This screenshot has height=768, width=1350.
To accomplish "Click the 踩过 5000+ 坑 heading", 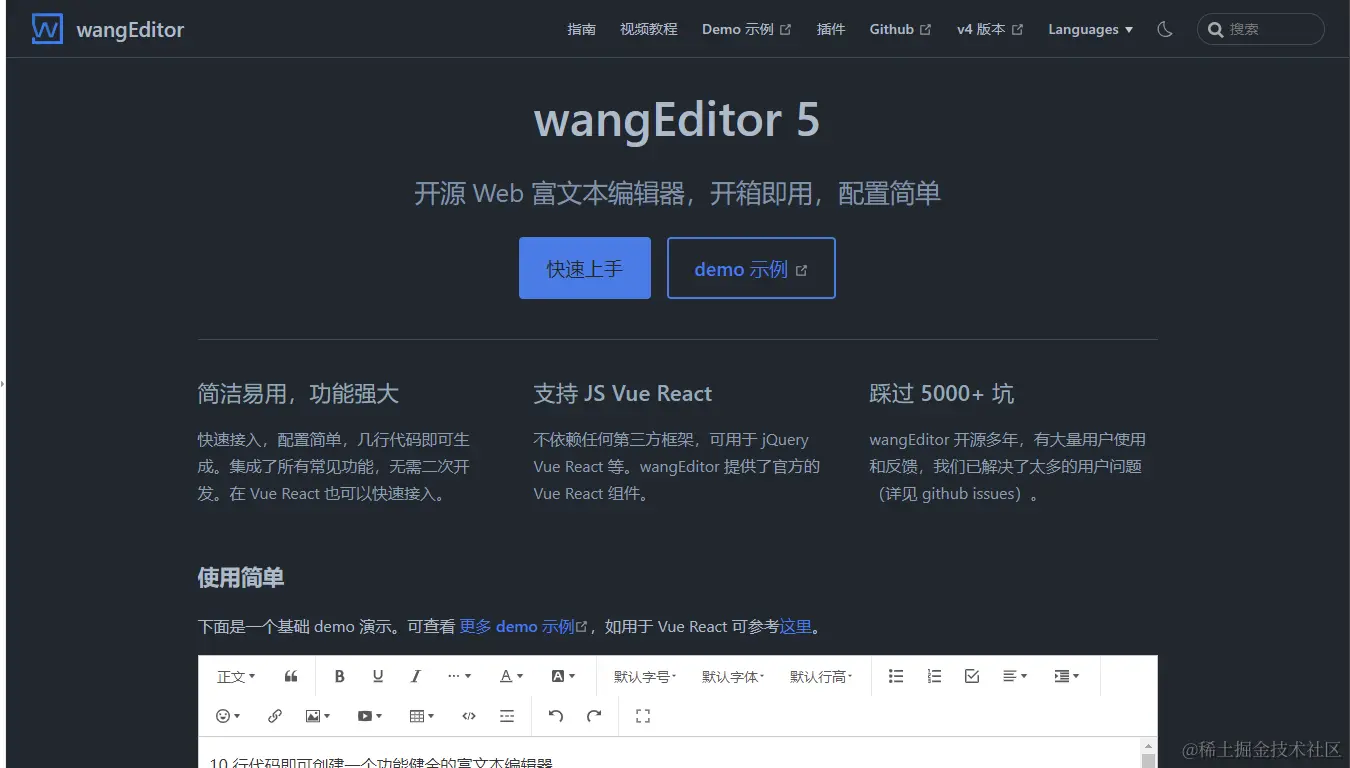I will [941, 394].
